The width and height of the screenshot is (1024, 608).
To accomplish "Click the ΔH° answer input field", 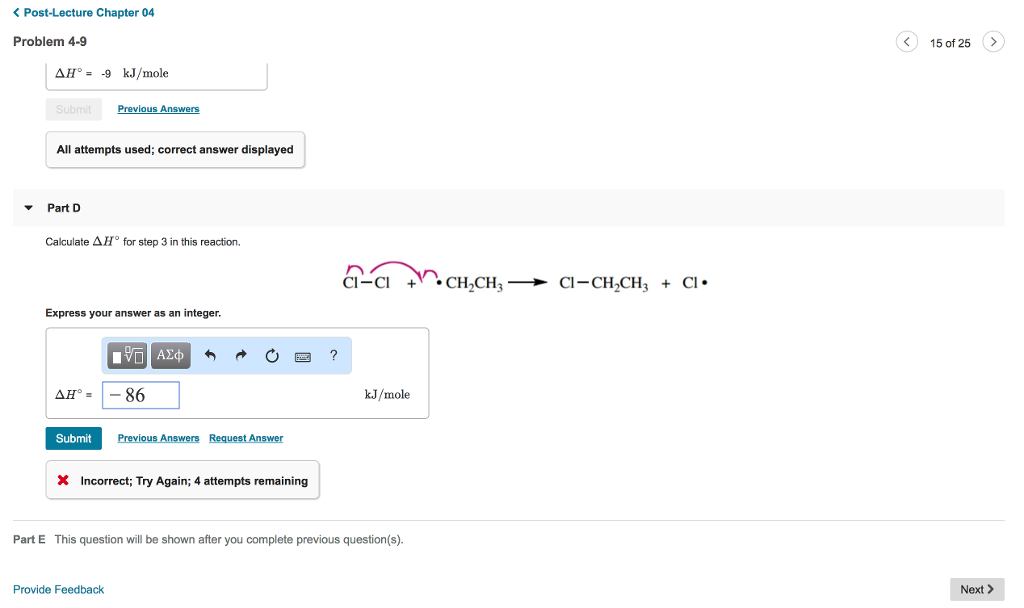I will pos(141,395).
